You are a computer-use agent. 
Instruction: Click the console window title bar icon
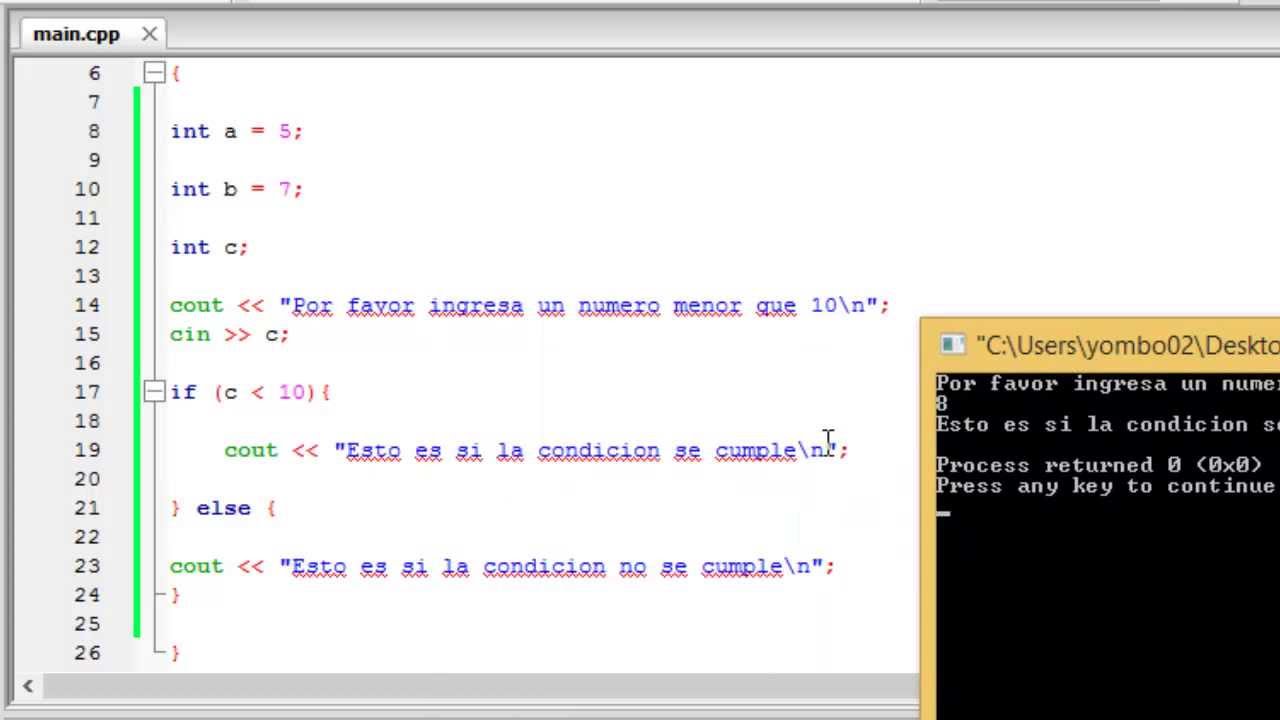(953, 345)
